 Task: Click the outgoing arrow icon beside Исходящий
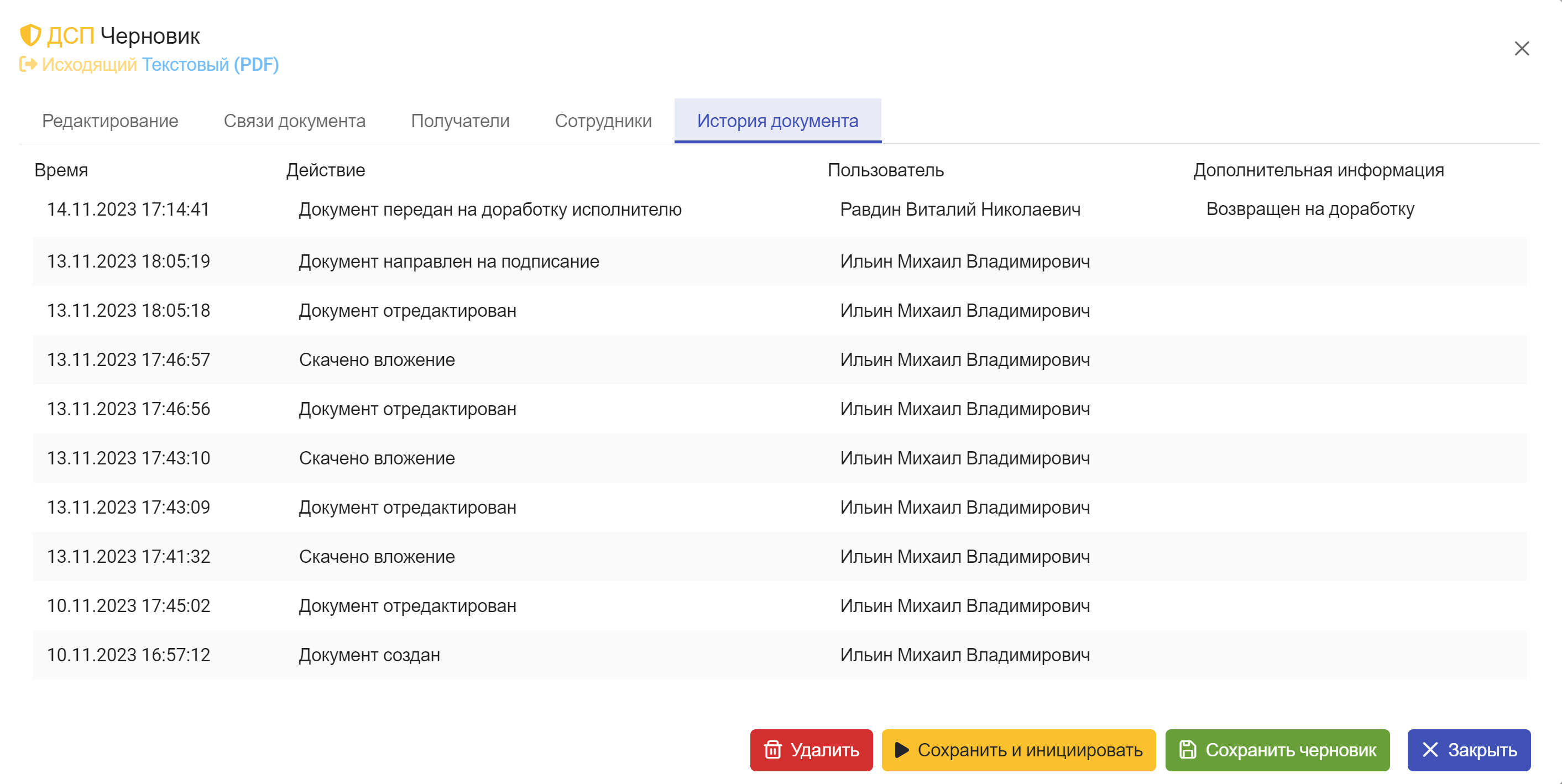pyautogui.click(x=28, y=64)
